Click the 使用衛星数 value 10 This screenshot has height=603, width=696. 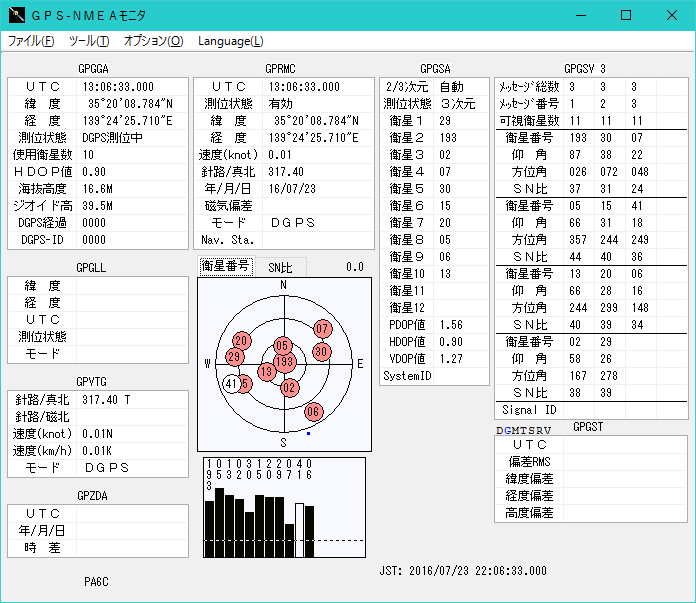(88, 155)
